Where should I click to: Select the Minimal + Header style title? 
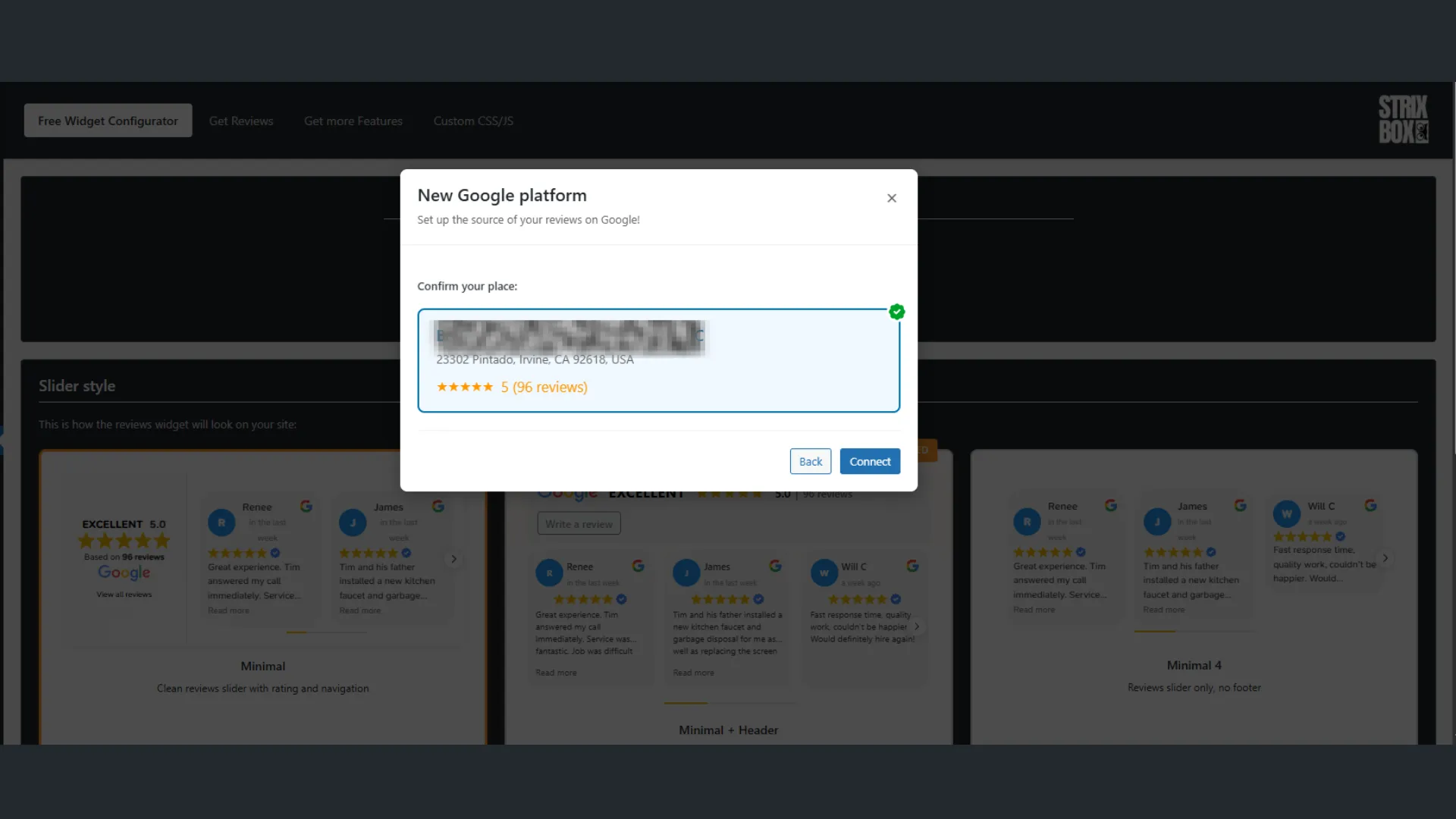[728, 730]
